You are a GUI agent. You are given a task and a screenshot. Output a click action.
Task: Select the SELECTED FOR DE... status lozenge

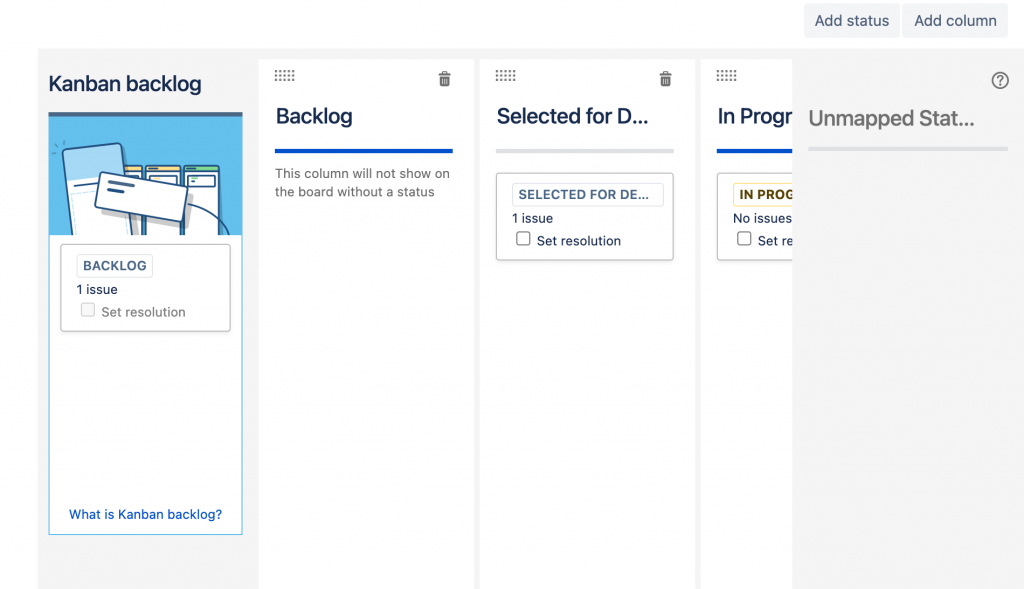click(x=587, y=195)
